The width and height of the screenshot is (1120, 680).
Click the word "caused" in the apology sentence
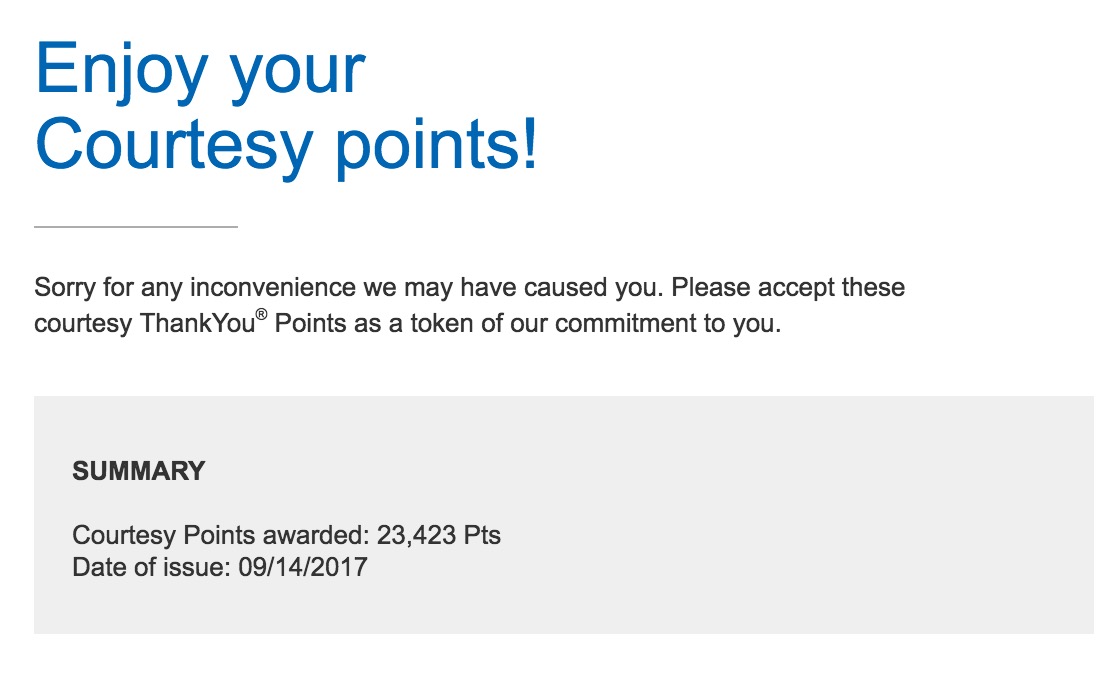pos(559,288)
